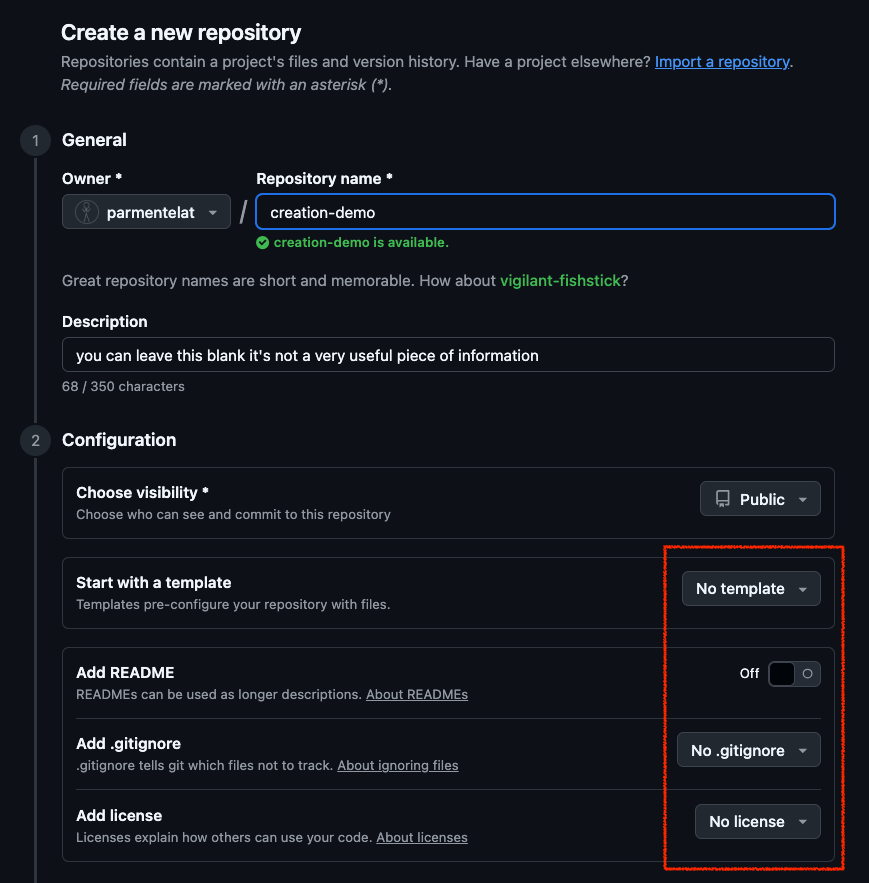Viewport: 869px width, 883px height.
Task: Click the Repository name input field
Action: 545,212
